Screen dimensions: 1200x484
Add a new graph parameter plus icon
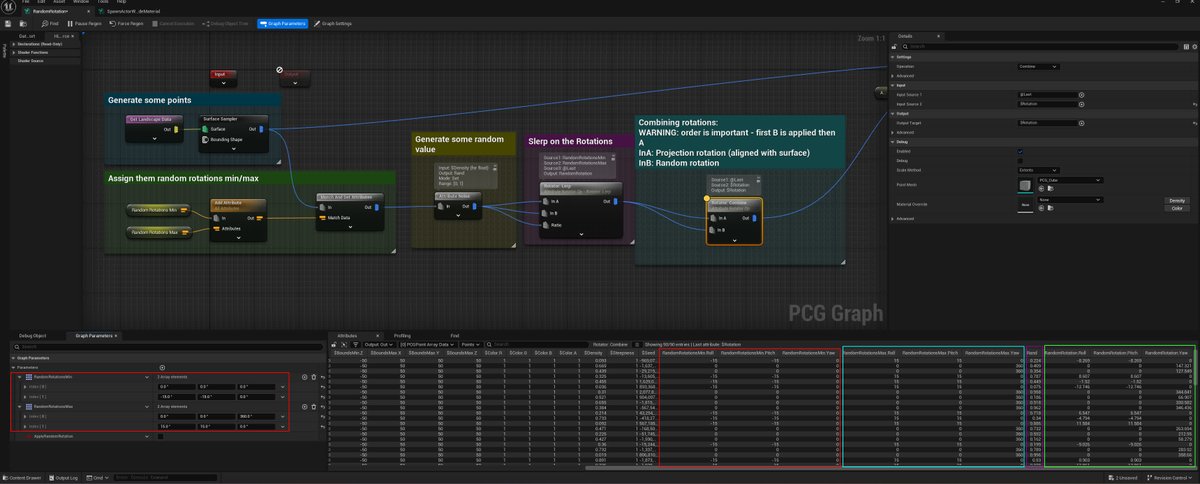pyautogui.click(x=162, y=367)
